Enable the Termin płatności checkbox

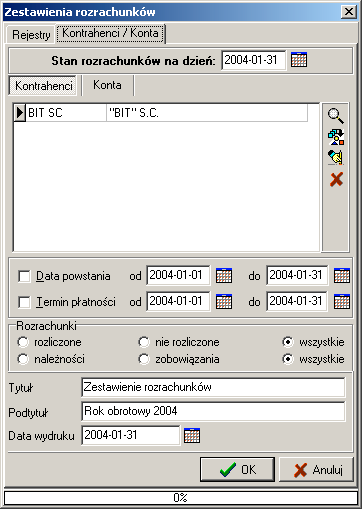click(24, 302)
